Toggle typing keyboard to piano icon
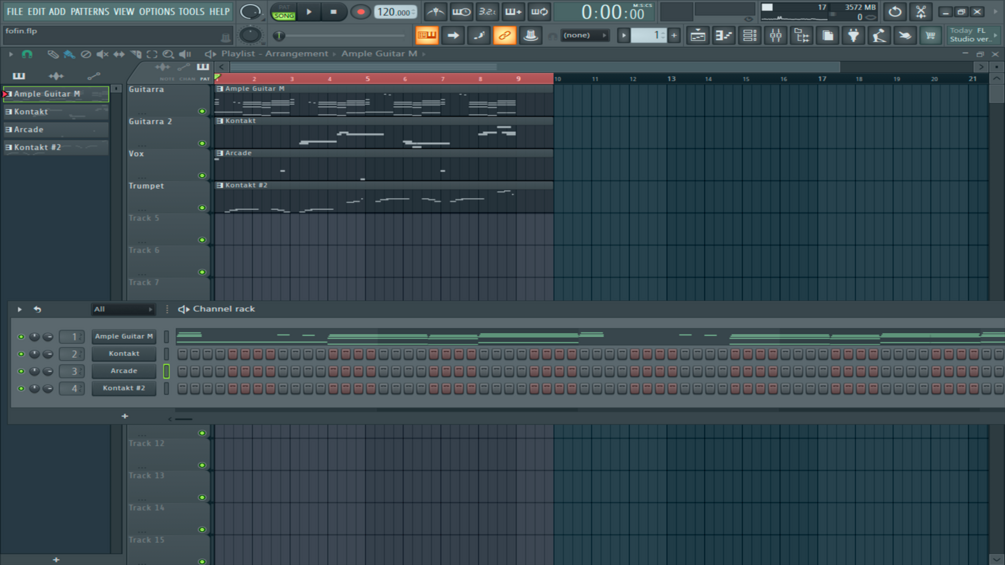Screen dimensions: 1005x565 click(427, 35)
